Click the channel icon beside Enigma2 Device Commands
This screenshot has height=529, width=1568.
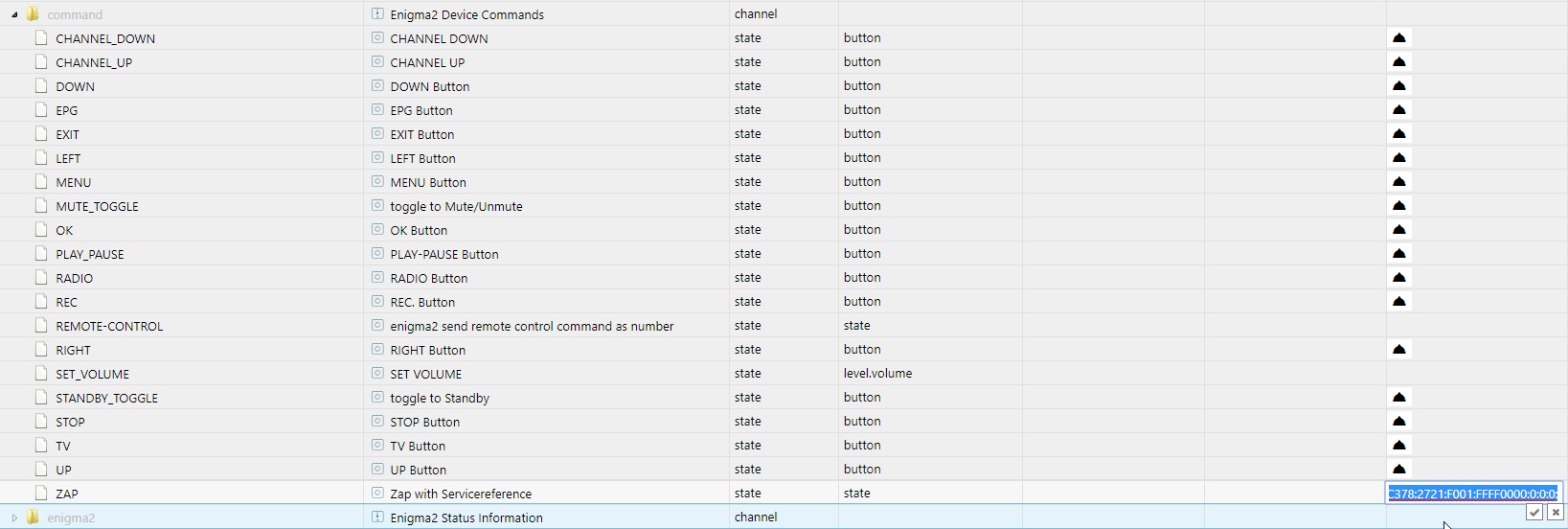tap(377, 13)
